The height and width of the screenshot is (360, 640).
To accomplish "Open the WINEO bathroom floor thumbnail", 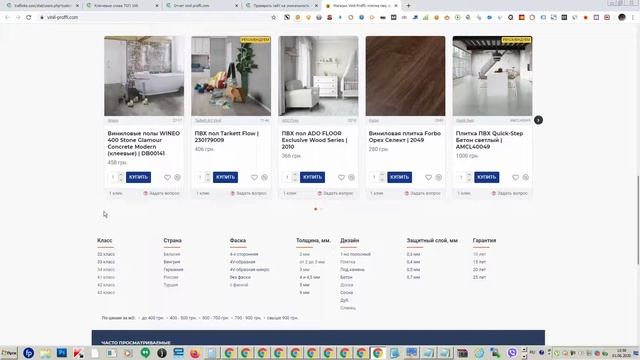I will (x=144, y=76).
